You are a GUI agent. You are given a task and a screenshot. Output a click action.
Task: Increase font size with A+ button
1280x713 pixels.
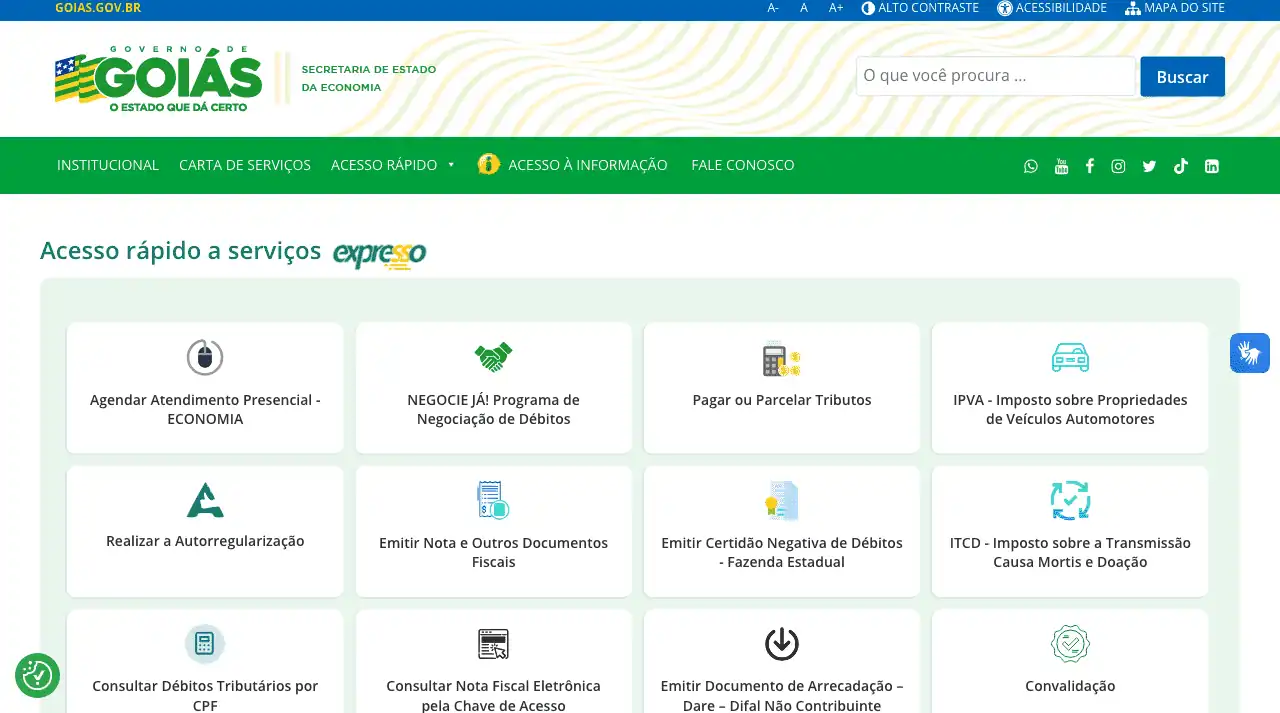coord(836,8)
